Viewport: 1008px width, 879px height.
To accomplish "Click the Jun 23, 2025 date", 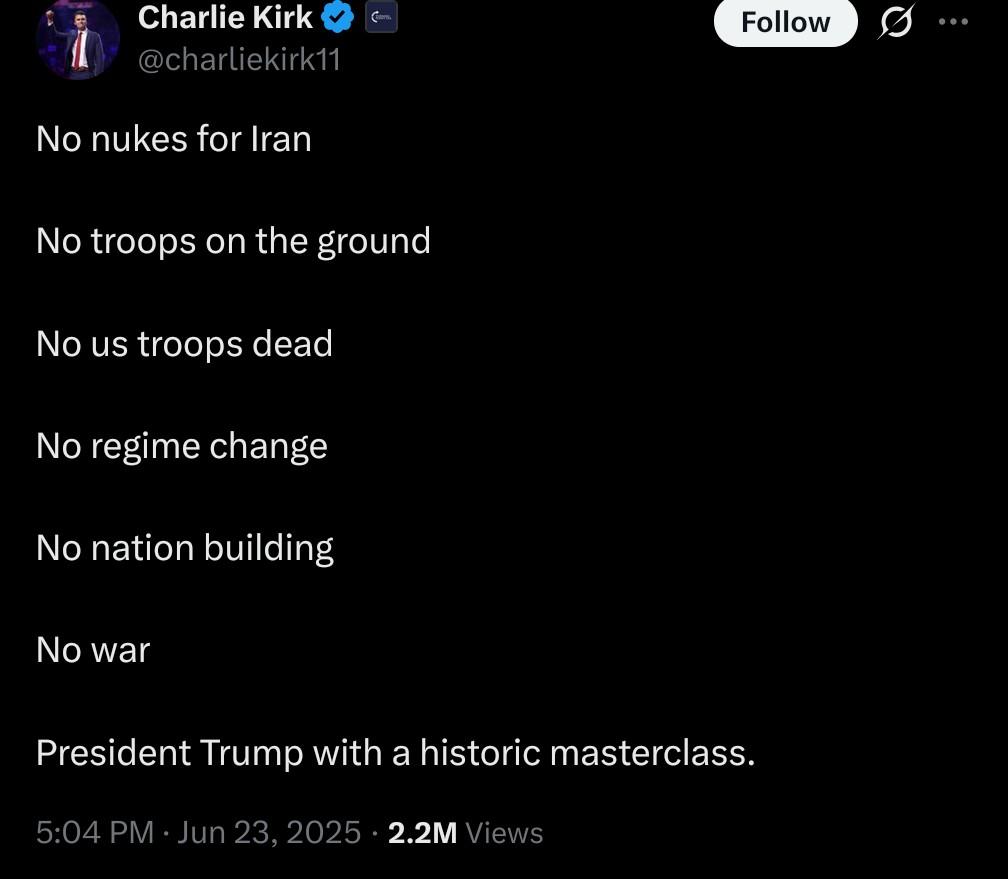I will 269,832.
